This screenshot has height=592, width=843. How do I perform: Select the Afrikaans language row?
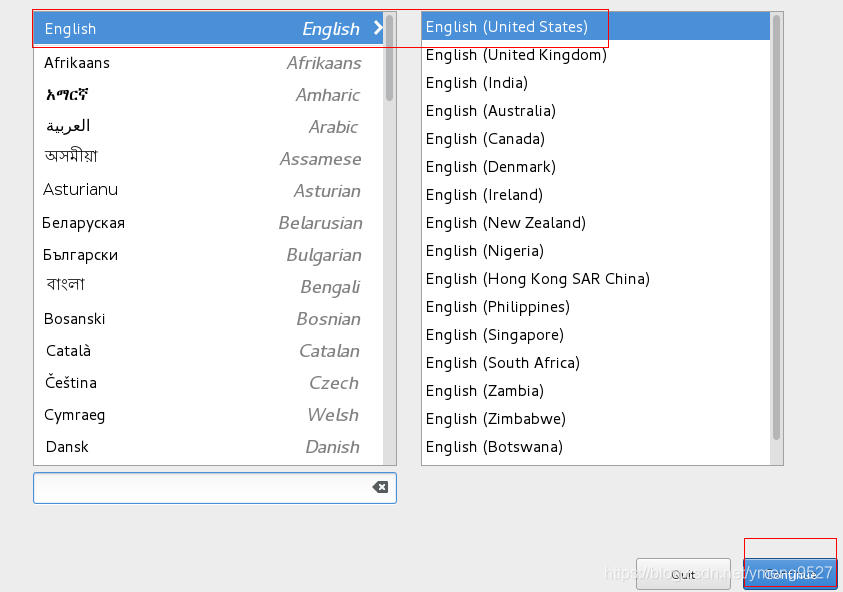coord(209,63)
